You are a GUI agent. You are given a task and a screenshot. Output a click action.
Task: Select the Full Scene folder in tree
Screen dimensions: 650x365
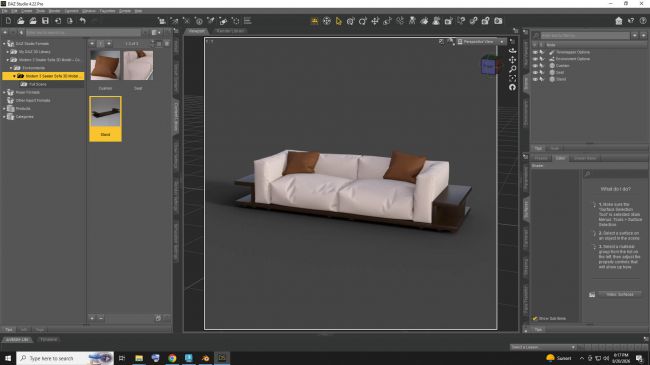38,84
